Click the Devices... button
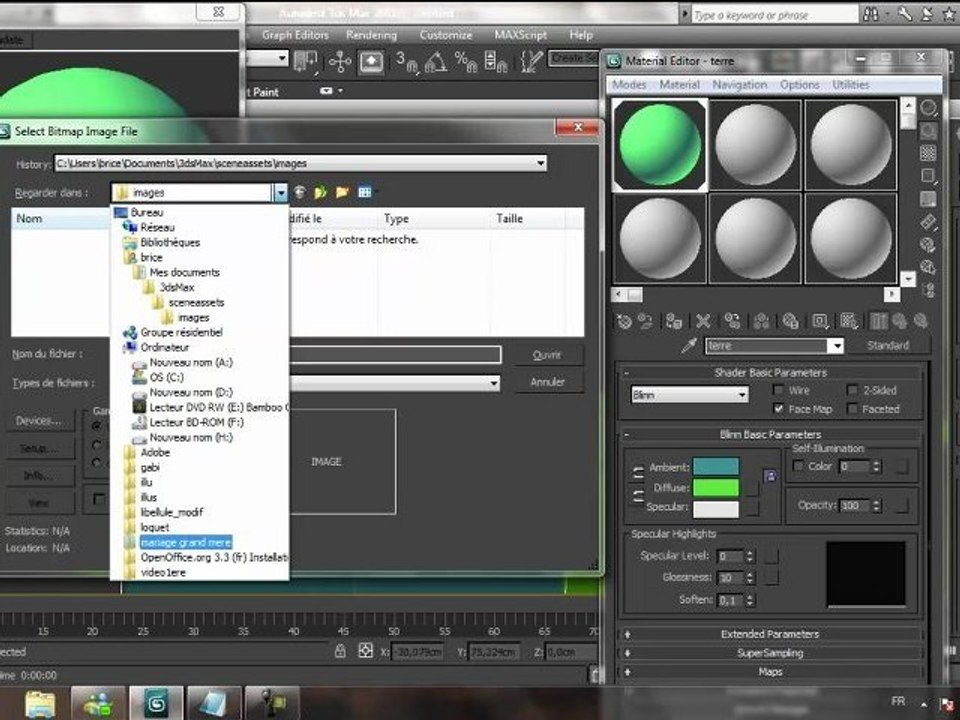This screenshot has height=720, width=960. point(40,420)
